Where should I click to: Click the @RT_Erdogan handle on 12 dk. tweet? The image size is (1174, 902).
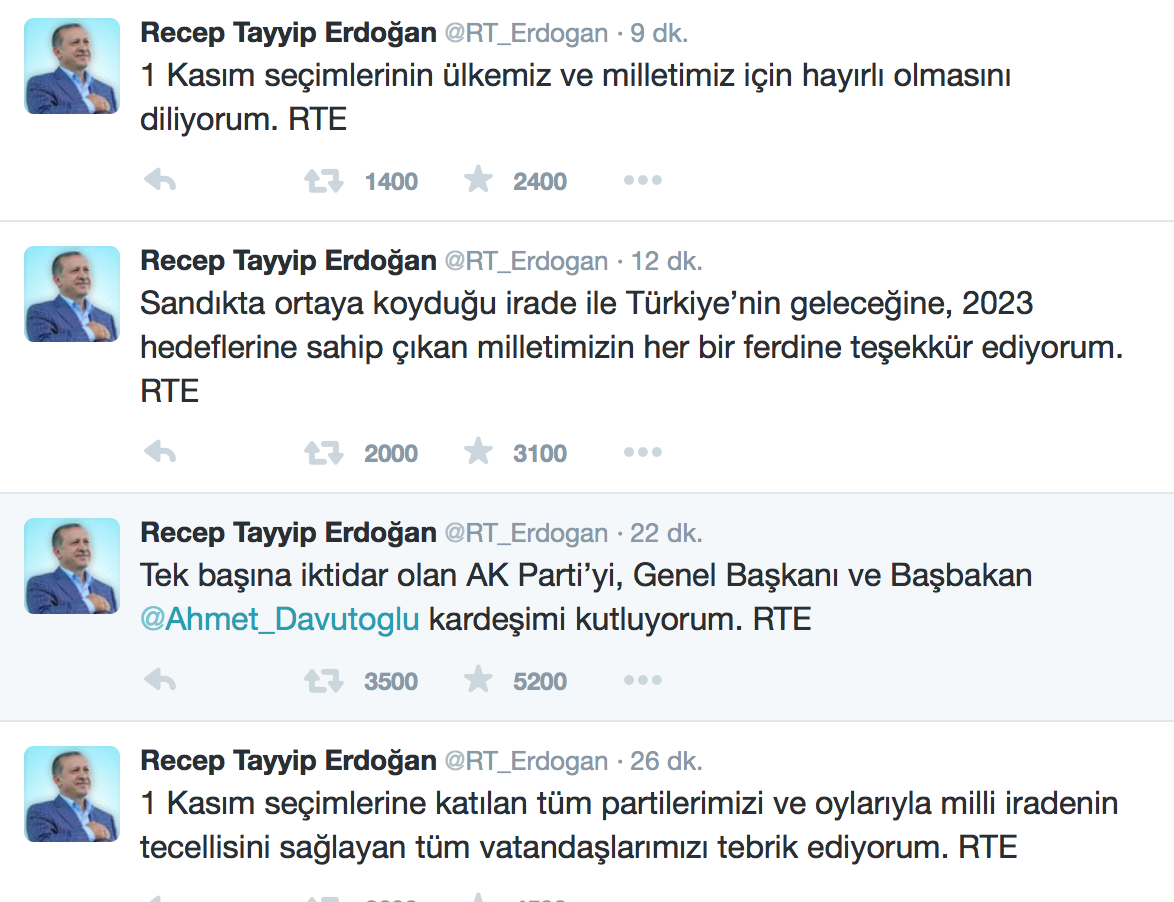tap(526, 261)
